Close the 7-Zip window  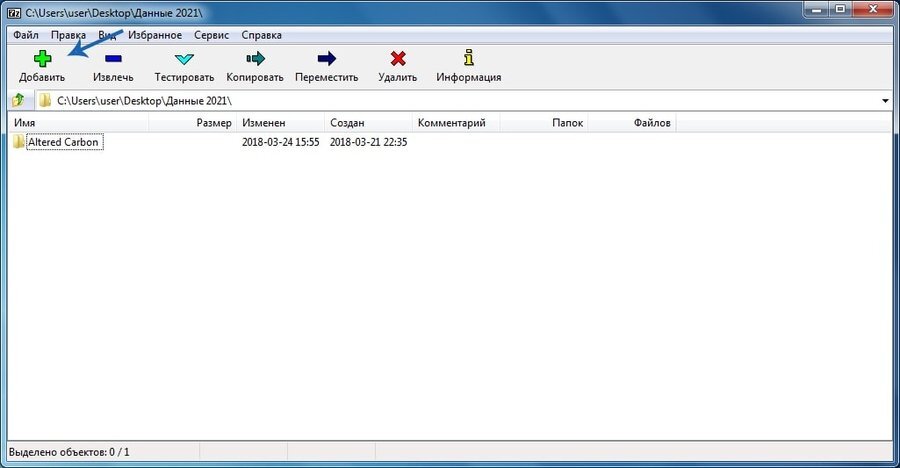tap(873, 9)
